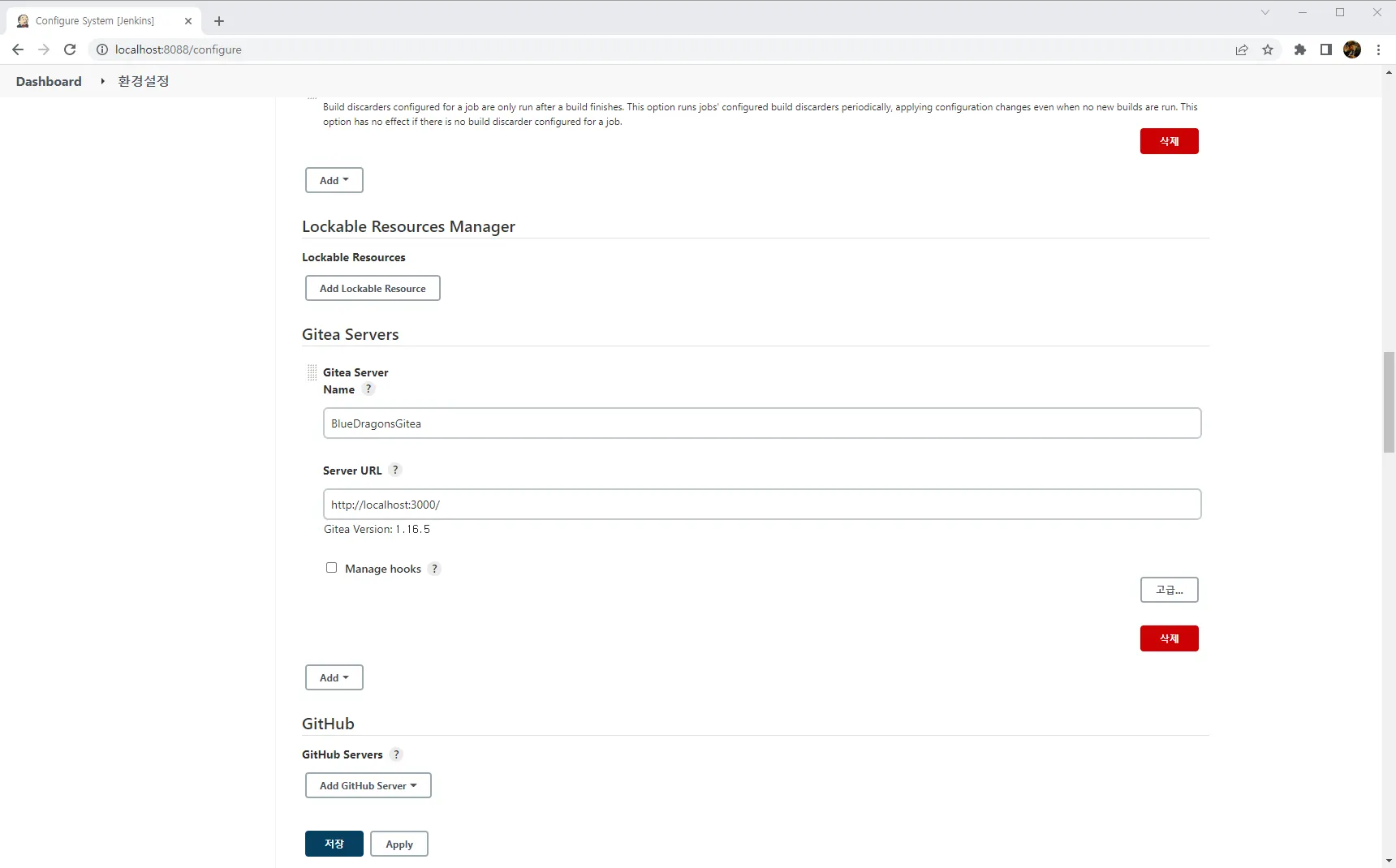This screenshot has height=868, width=1396.
Task: Open the 환경설정 breadcrumb link
Action: click(x=144, y=81)
